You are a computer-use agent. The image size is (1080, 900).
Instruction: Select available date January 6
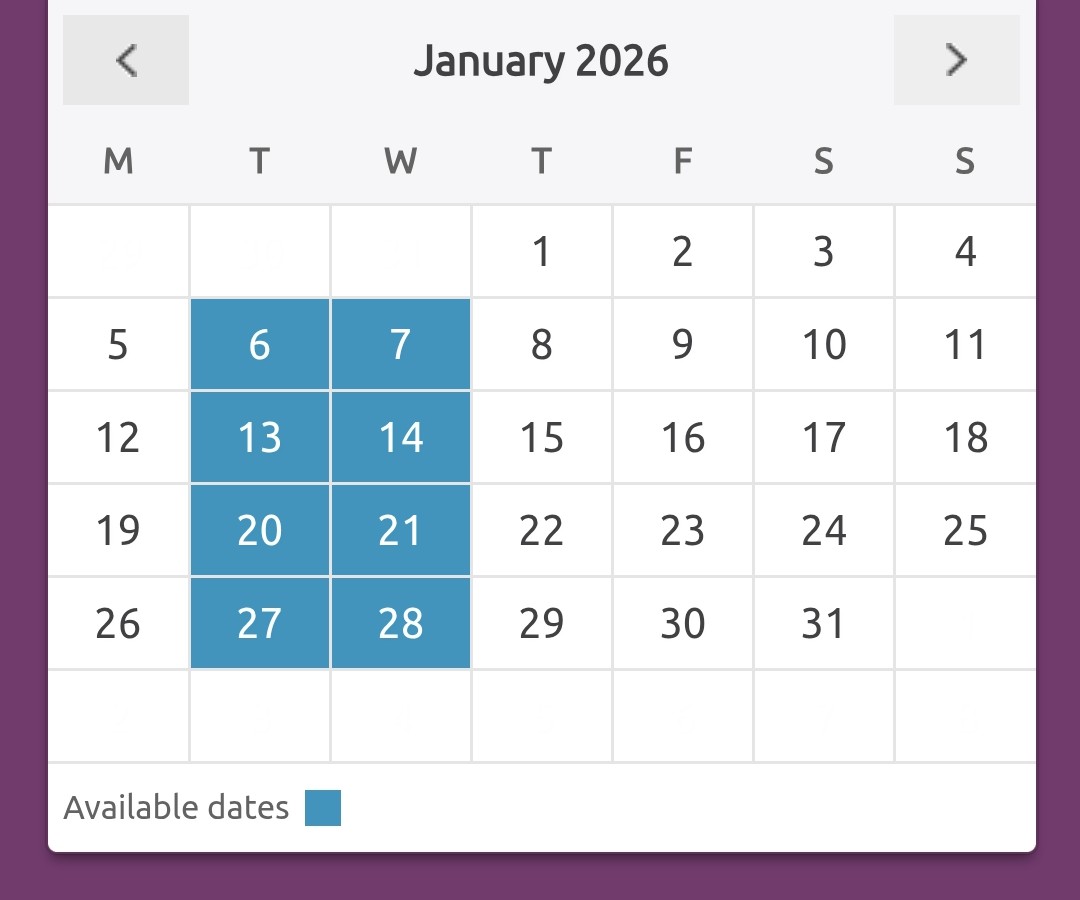click(260, 344)
